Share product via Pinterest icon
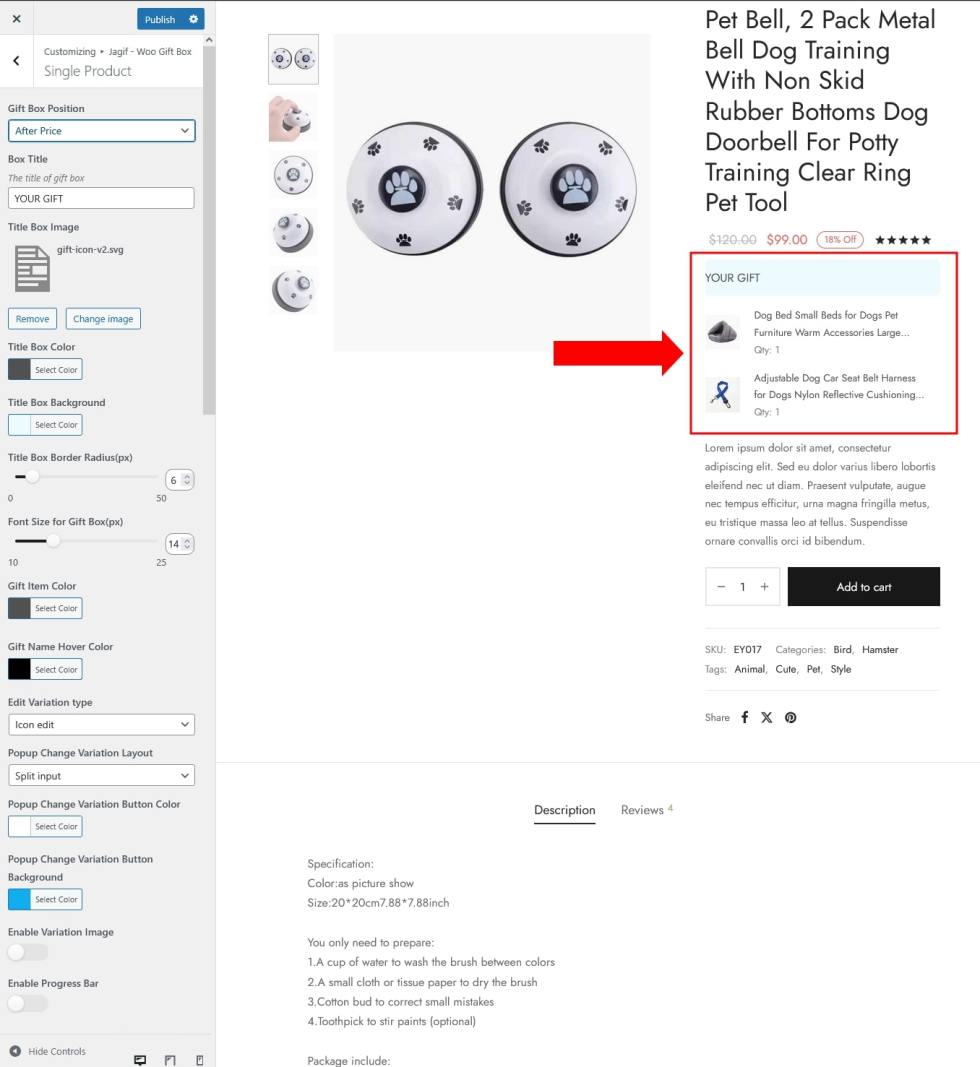Viewport: 980px width, 1067px height. click(x=790, y=717)
